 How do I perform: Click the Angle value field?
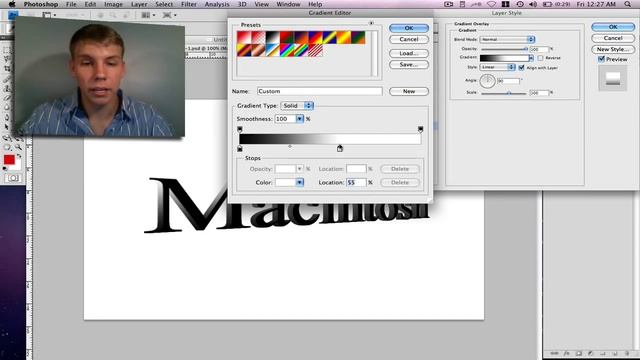point(509,81)
